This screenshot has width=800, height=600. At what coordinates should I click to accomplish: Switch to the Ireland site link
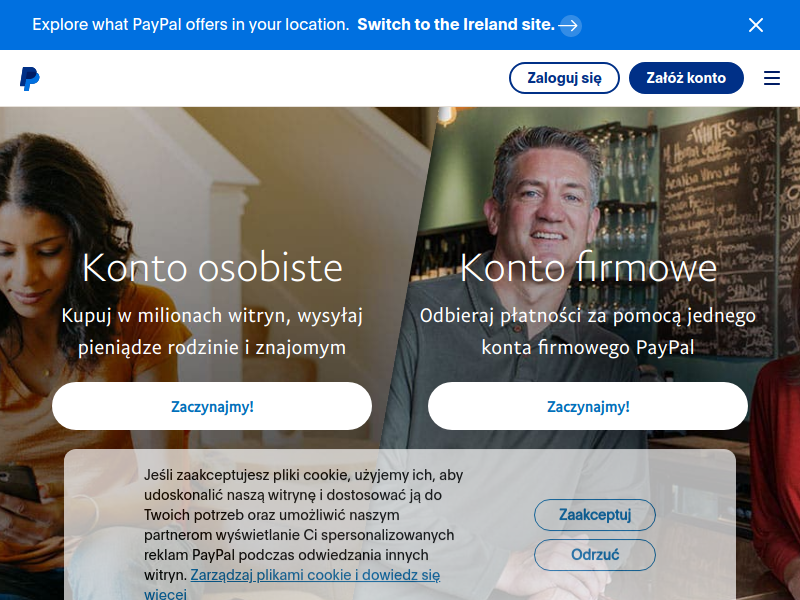(x=456, y=24)
